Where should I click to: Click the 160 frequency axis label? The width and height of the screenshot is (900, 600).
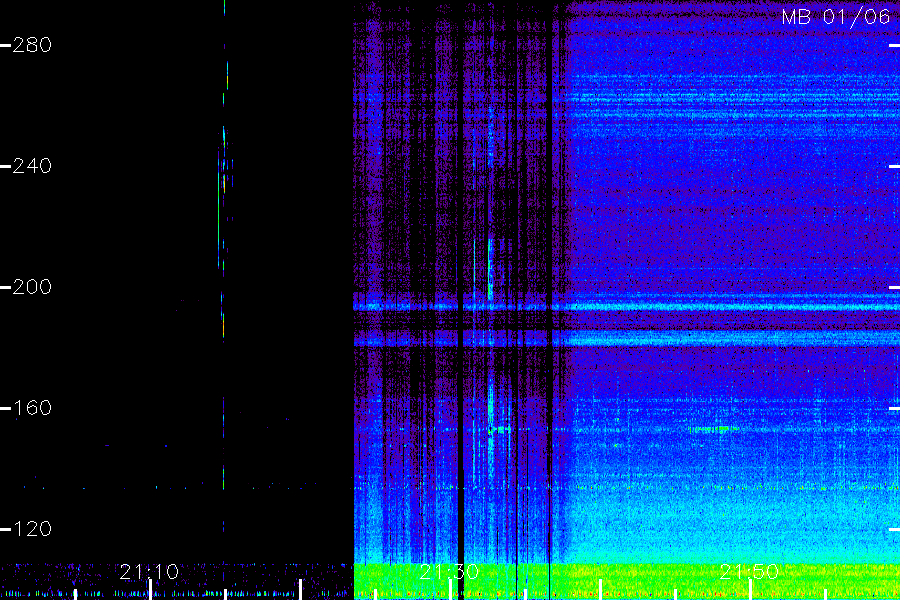click(x=32, y=408)
